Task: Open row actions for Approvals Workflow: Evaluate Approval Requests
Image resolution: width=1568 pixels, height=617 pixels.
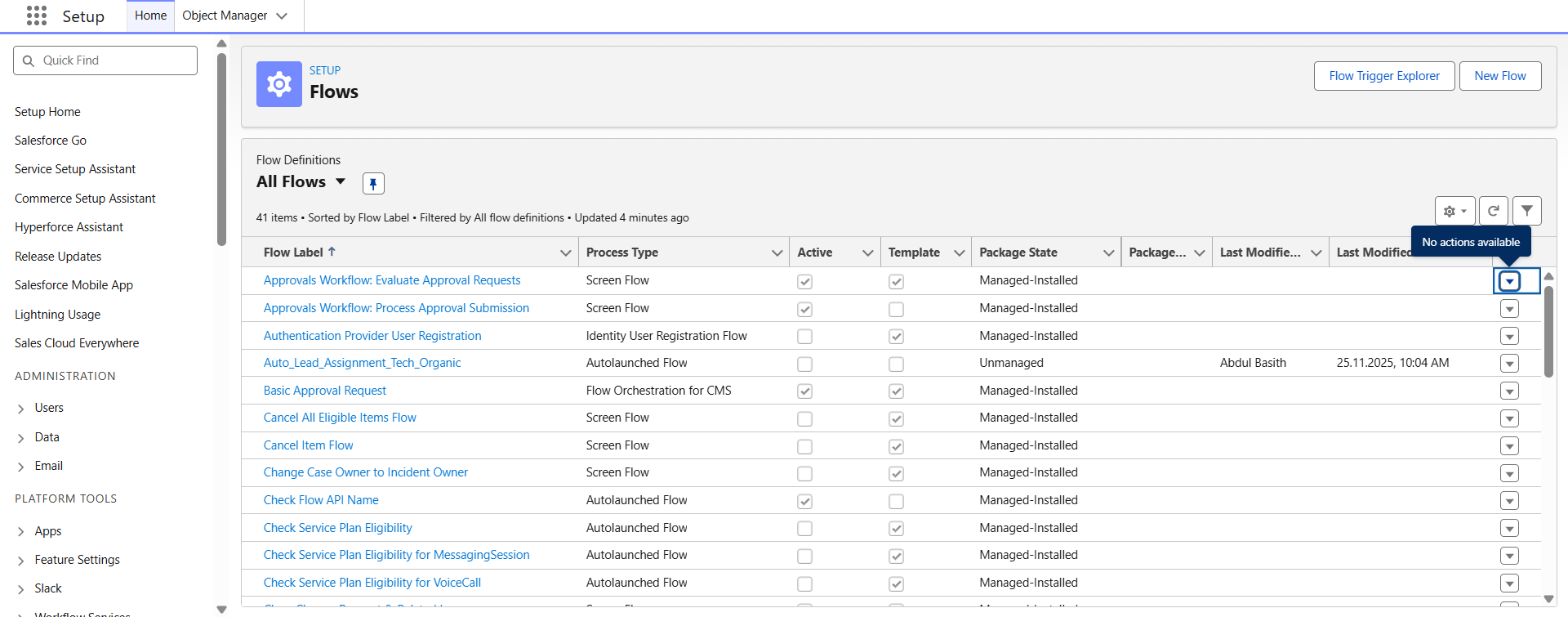Action: 1510,281
